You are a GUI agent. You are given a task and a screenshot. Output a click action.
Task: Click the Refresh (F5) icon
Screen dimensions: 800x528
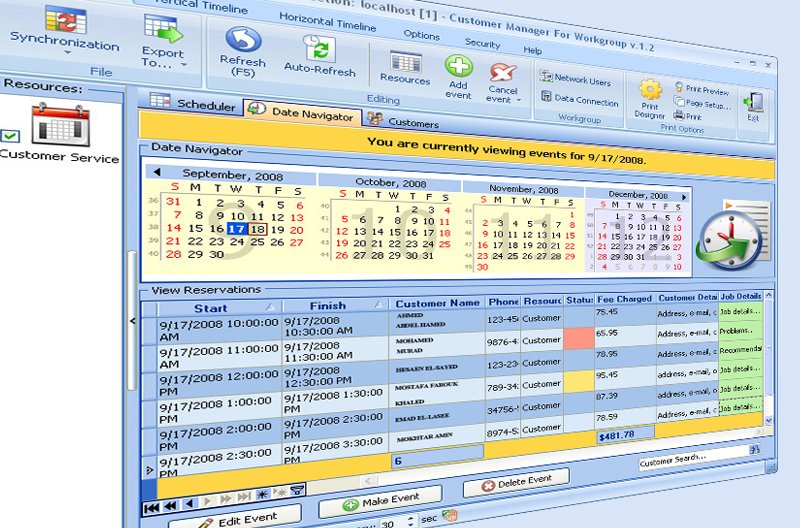click(243, 42)
